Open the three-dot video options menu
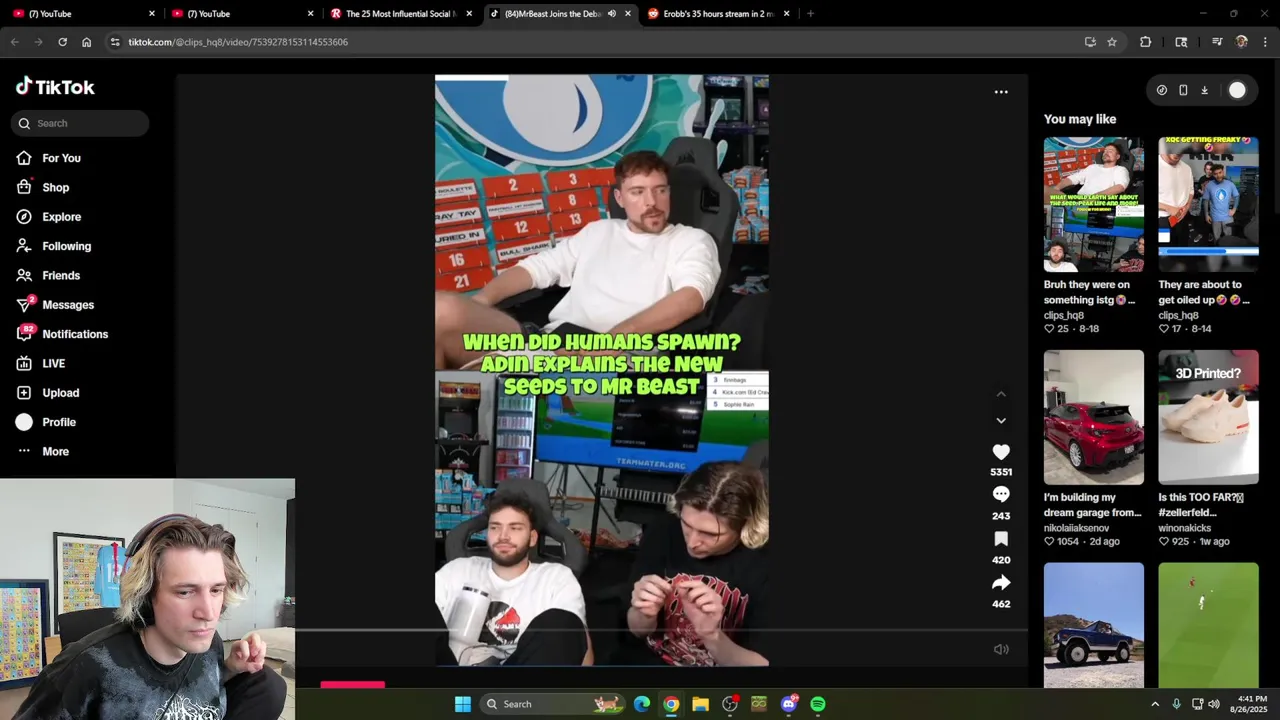This screenshot has width=1280, height=720. [x=1001, y=92]
